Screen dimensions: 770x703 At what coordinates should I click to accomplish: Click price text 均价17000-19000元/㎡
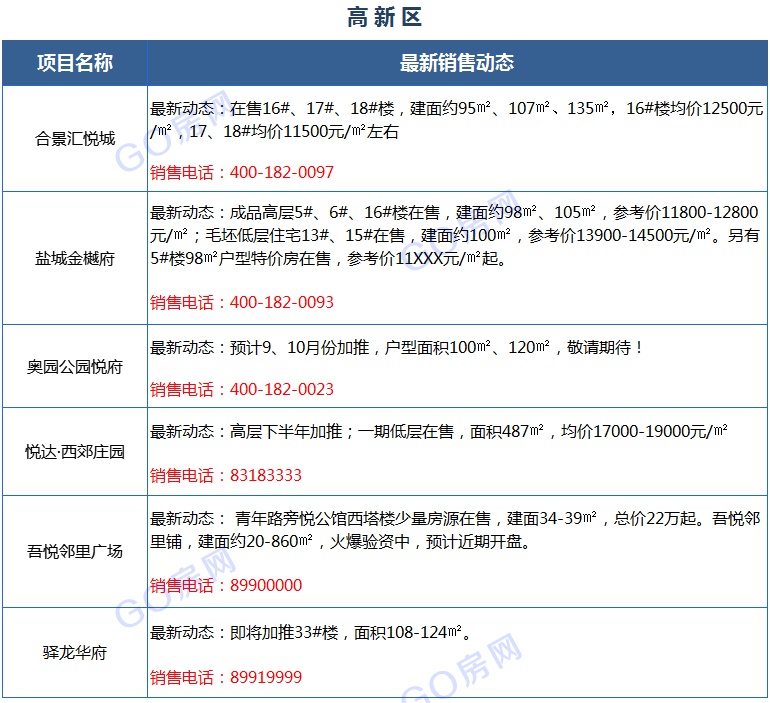pyautogui.click(x=644, y=432)
